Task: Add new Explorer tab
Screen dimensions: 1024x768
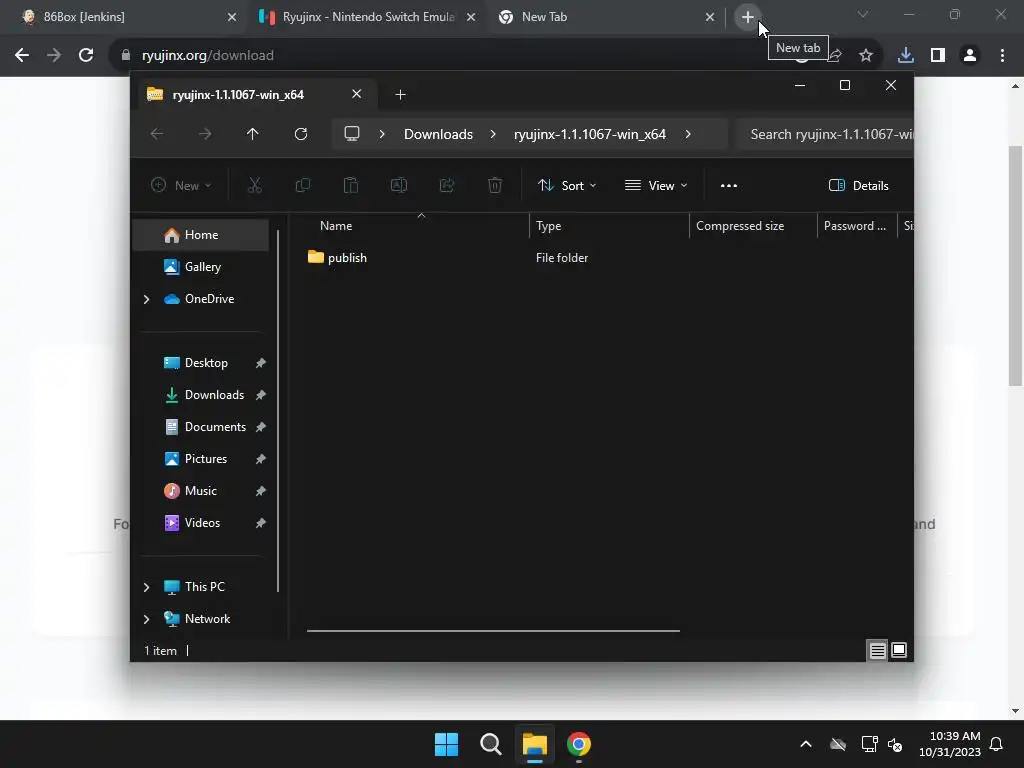Action: point(400,95)
